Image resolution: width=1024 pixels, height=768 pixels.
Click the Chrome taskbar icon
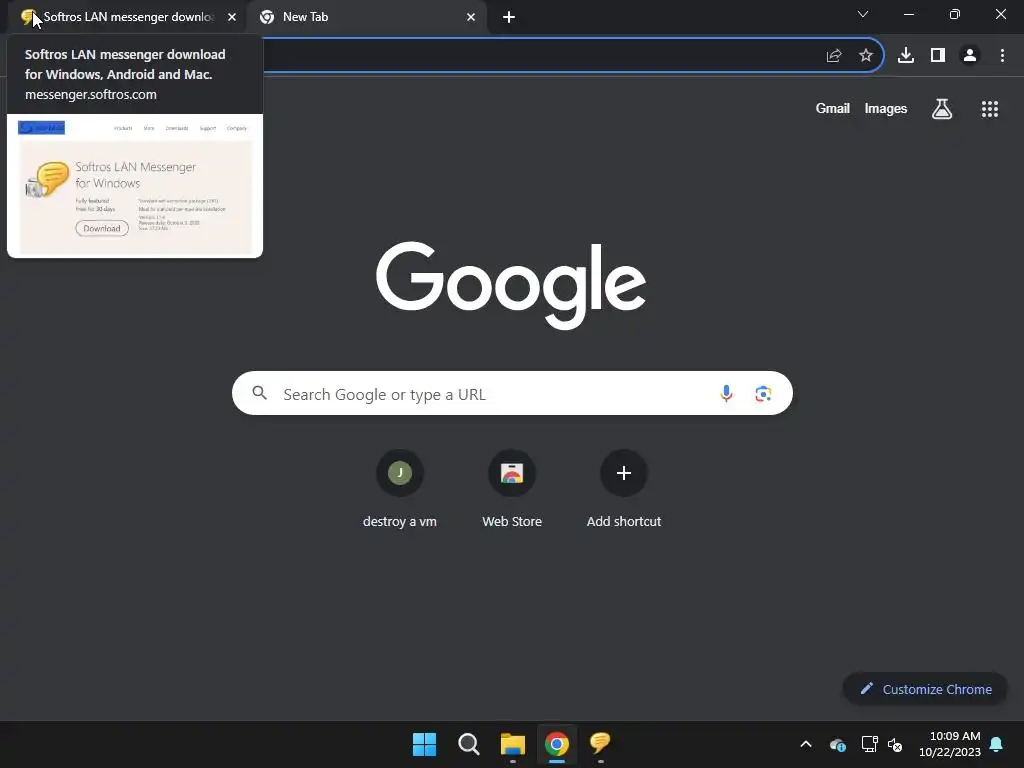tap(557, 744)
